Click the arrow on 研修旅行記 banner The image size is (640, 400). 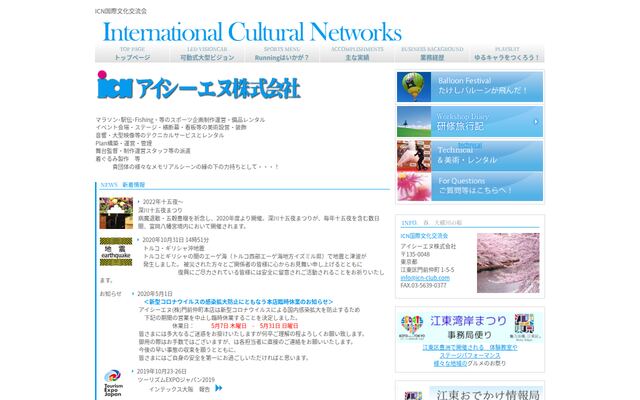536,122
